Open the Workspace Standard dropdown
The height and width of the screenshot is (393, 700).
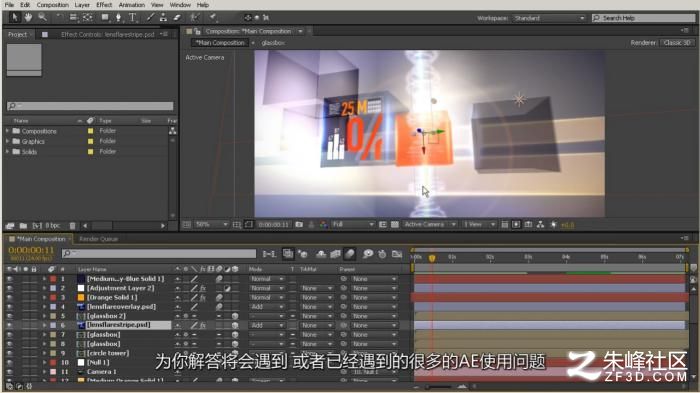pos(549,18)
